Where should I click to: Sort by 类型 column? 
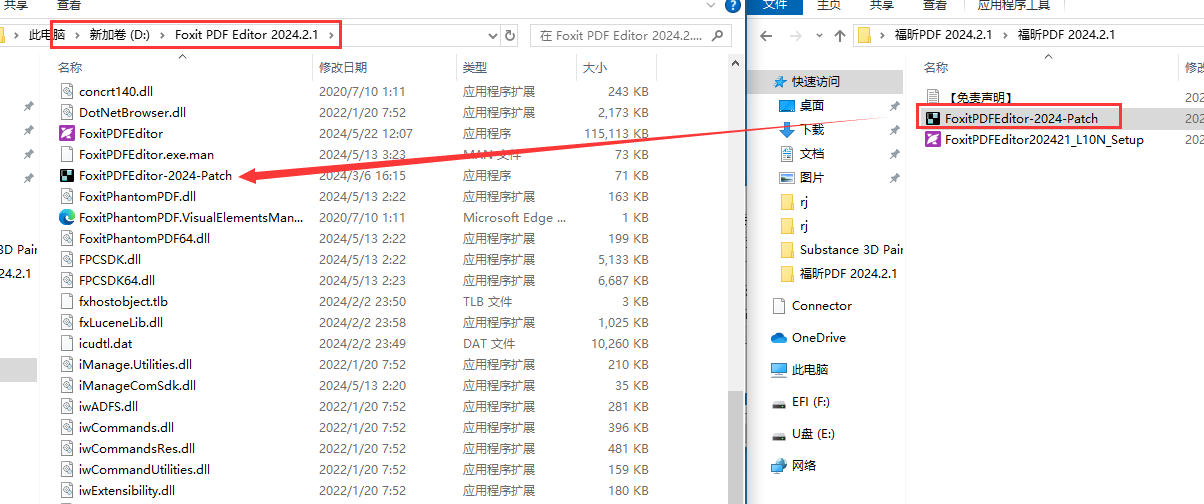(474, 68)
